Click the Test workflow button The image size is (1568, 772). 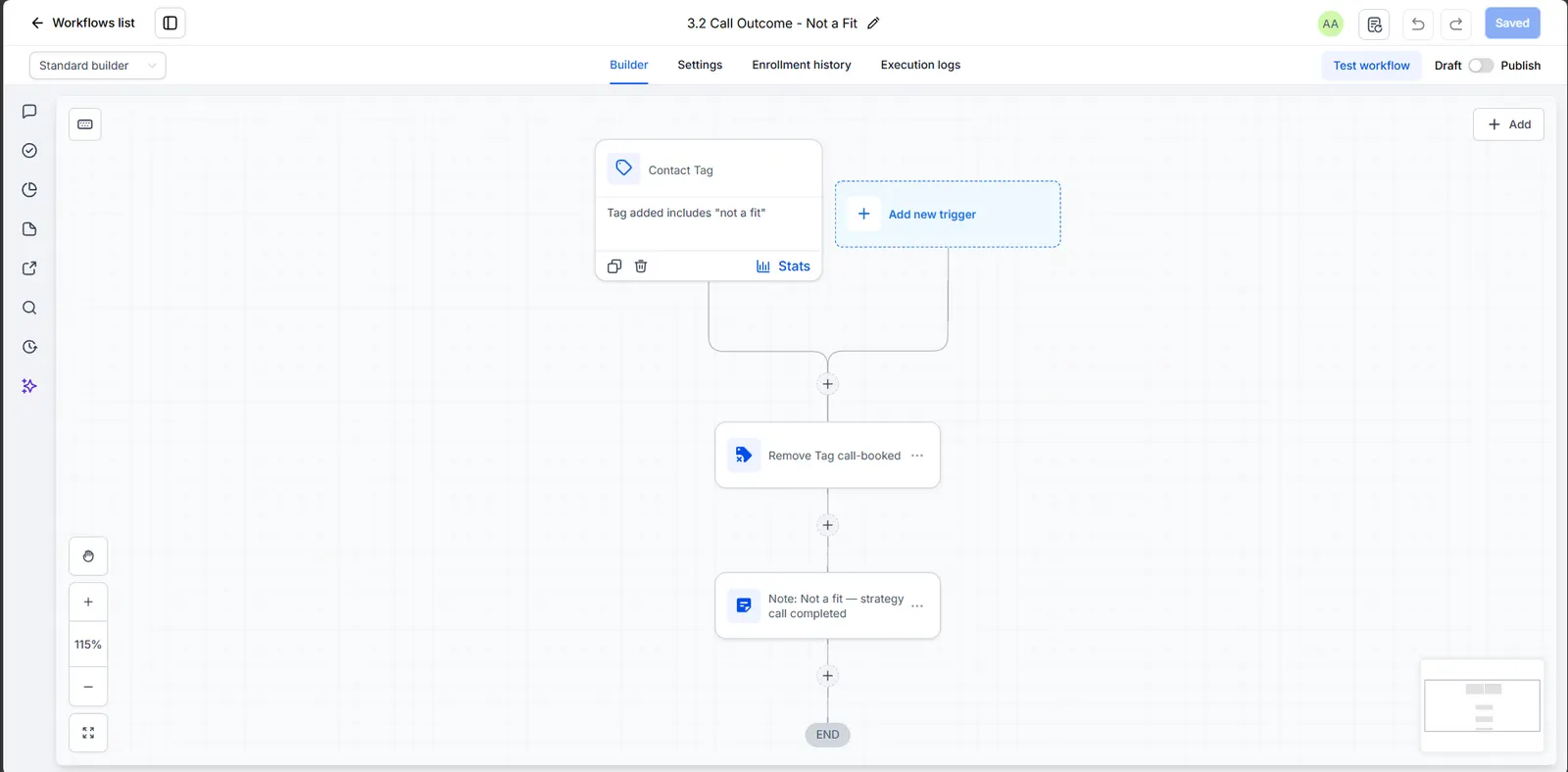click(x=1371, y=66)
